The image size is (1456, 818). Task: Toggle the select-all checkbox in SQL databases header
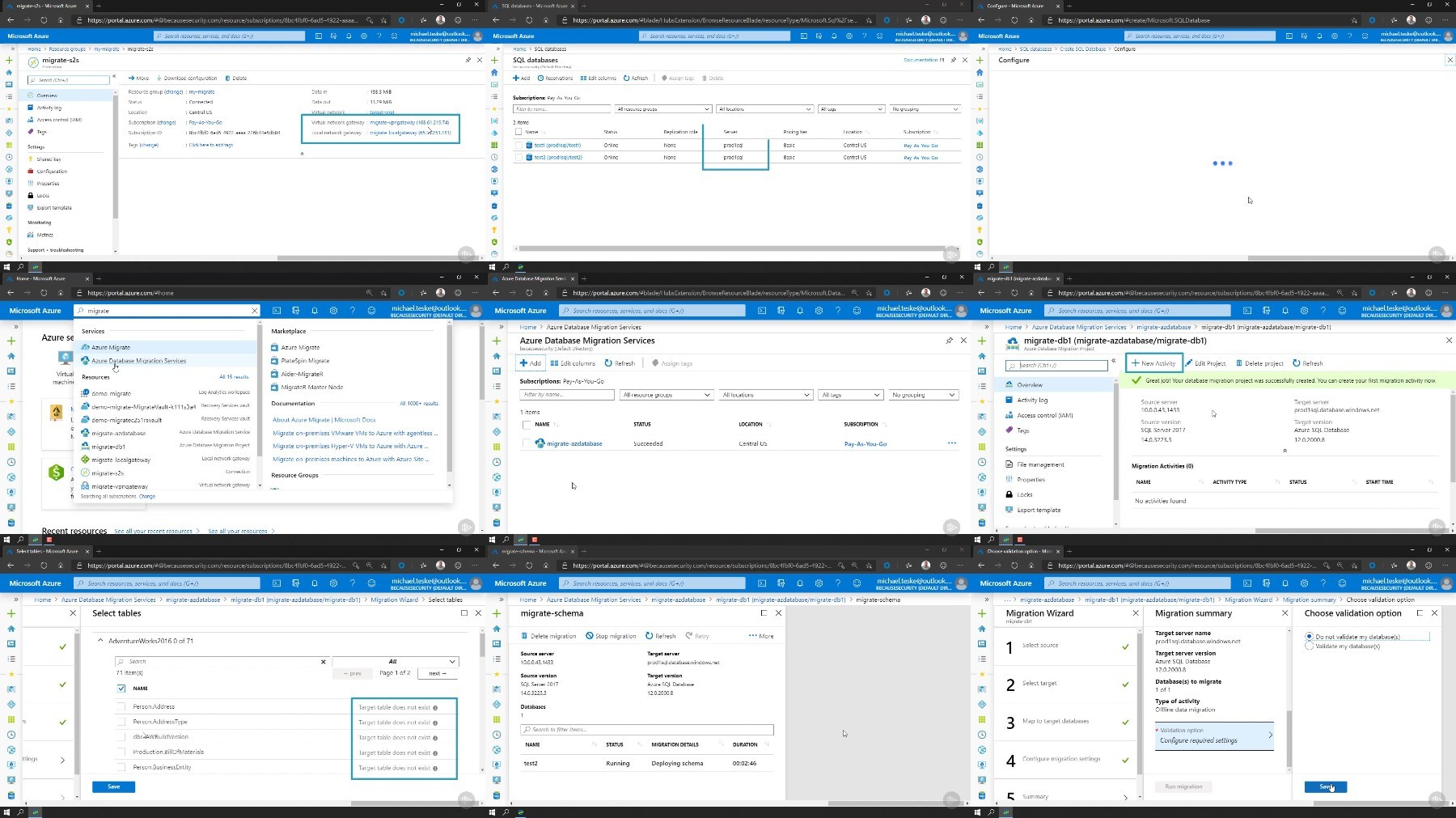coord(518,132)
